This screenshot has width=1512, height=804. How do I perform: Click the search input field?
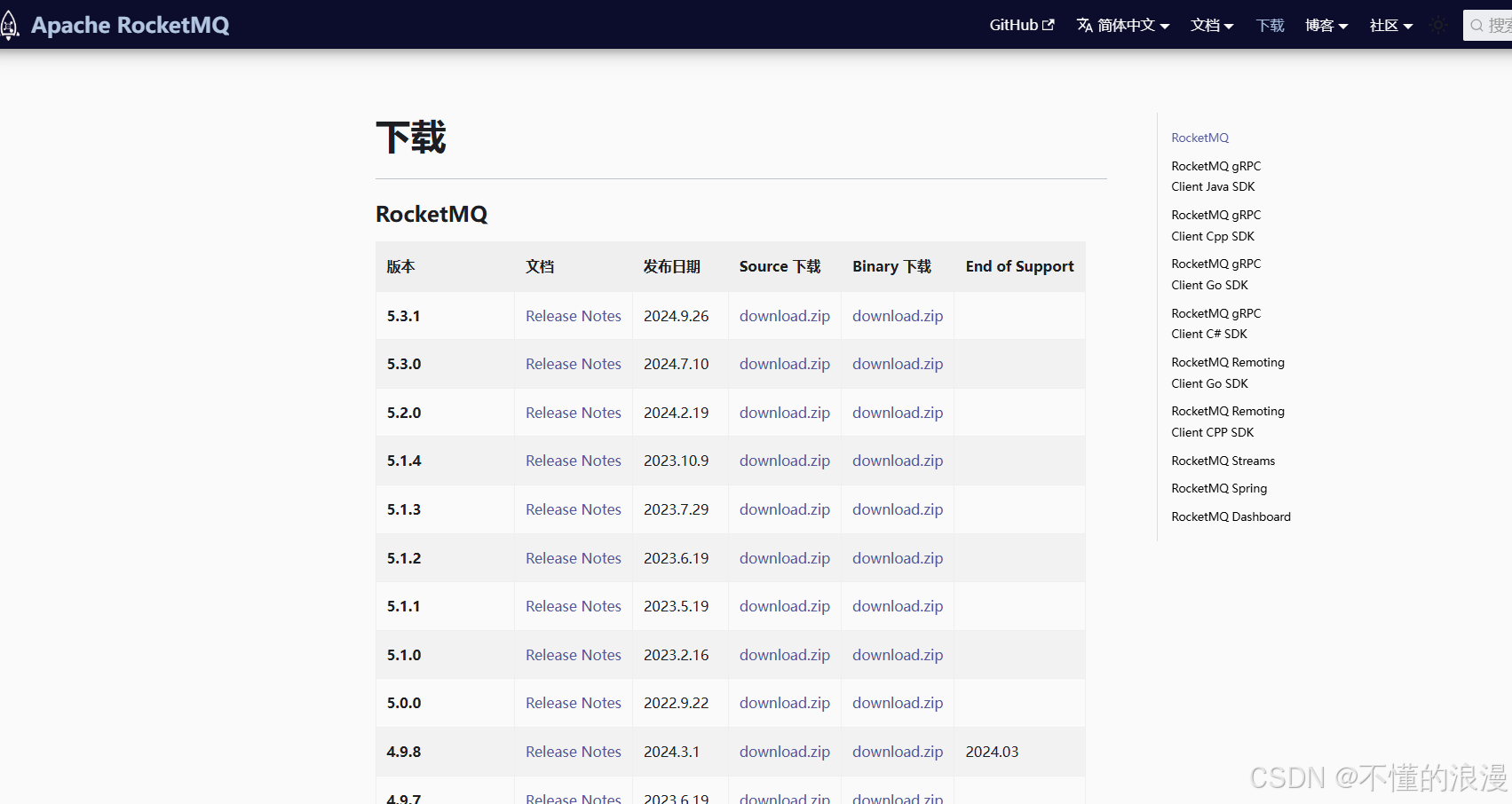coord(1487,25)
